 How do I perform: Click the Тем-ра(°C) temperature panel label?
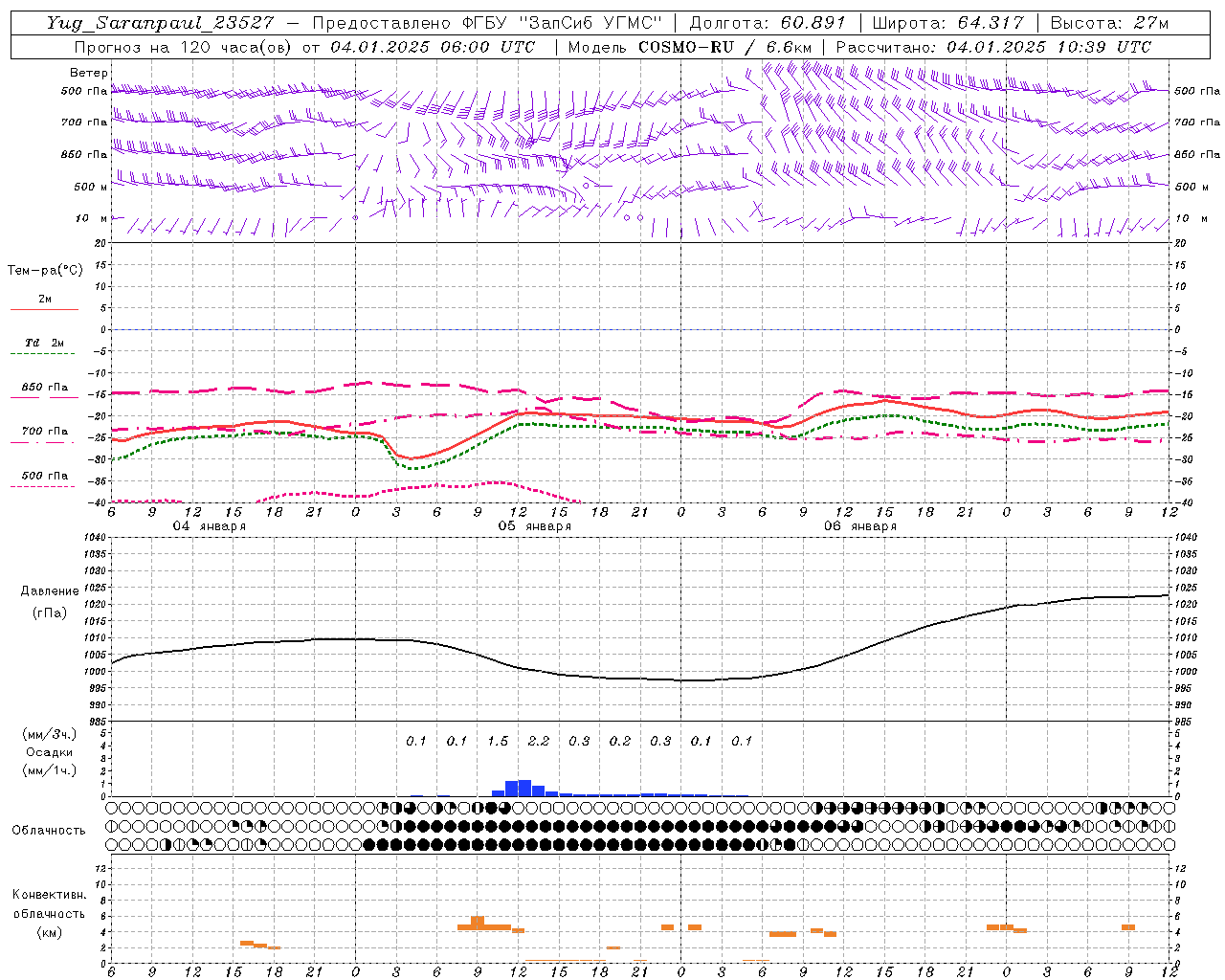(x=45, y=270)
